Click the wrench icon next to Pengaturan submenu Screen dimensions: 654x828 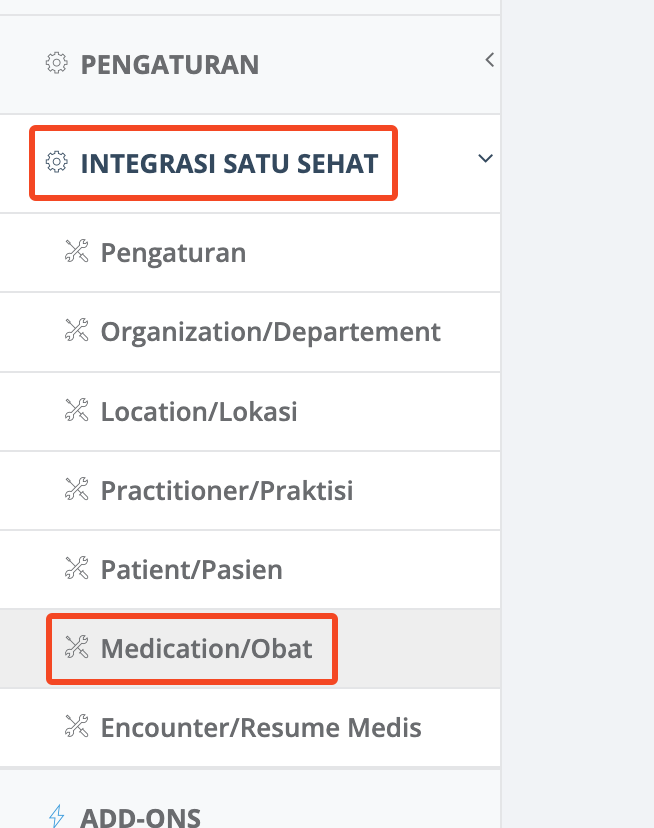77,251
